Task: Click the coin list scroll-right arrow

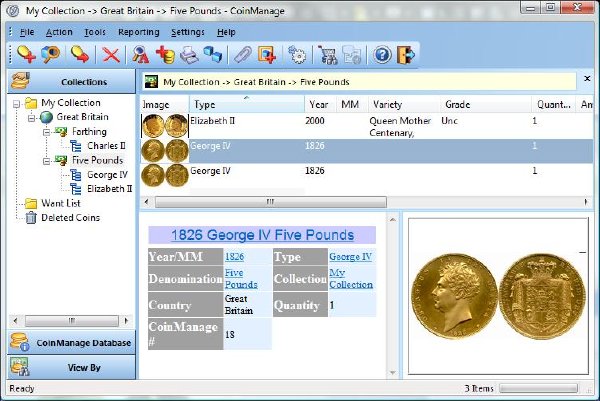Action: (586, 202)
